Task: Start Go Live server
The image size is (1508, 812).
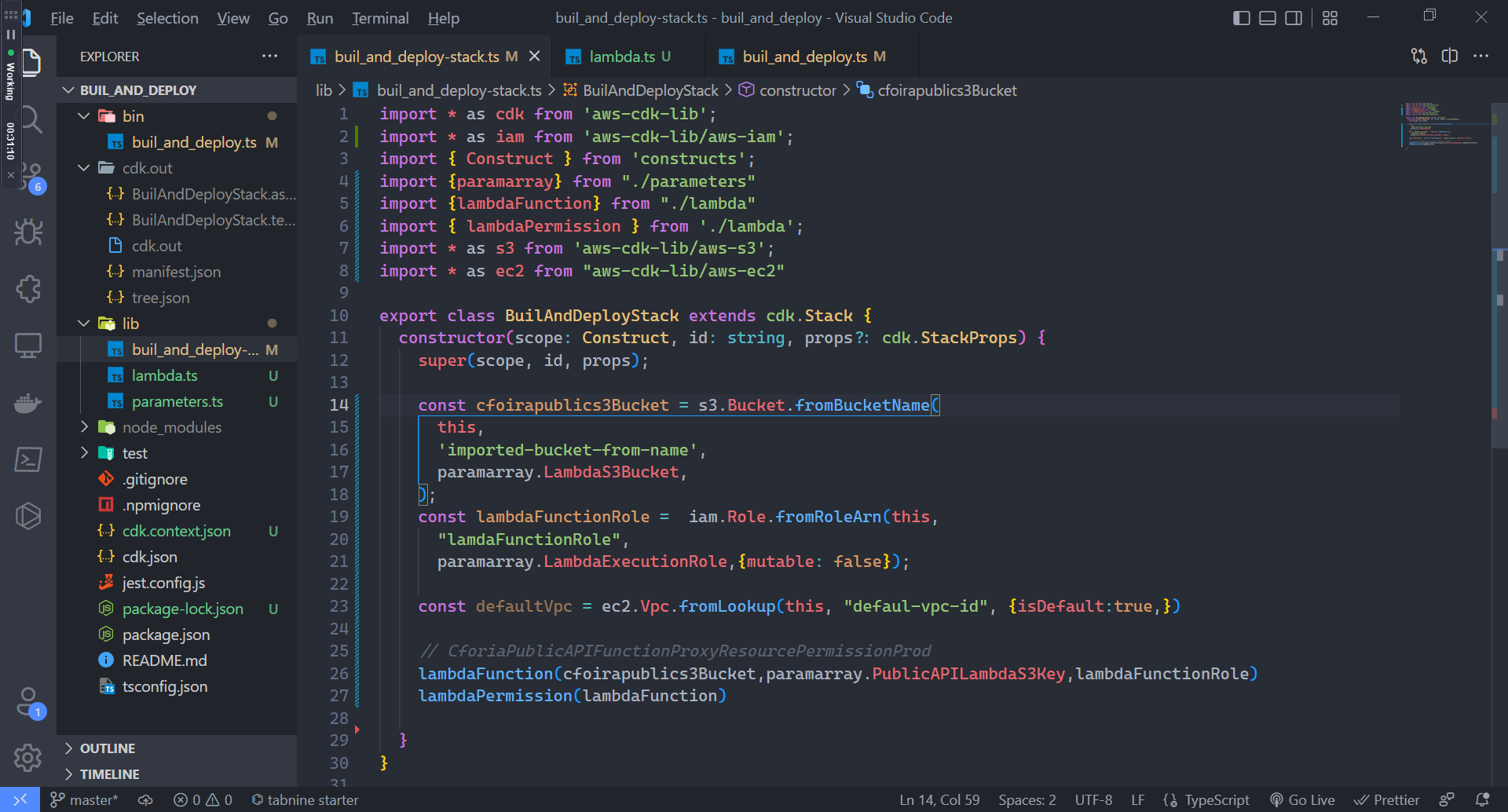Action: pyautogui.click(x=1302, y=799)
